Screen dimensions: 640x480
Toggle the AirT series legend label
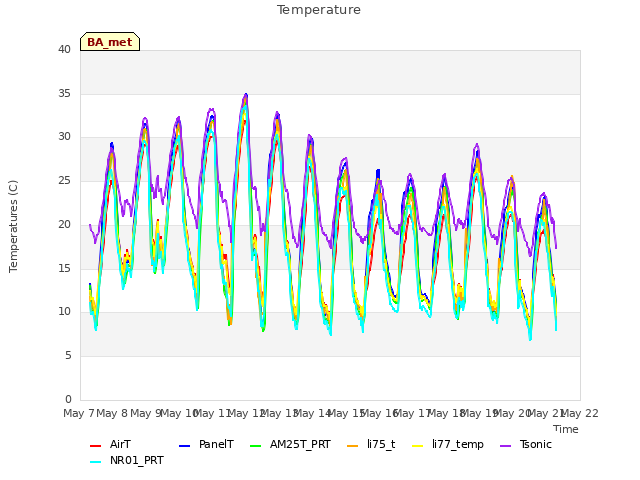(x=120, y=444)
